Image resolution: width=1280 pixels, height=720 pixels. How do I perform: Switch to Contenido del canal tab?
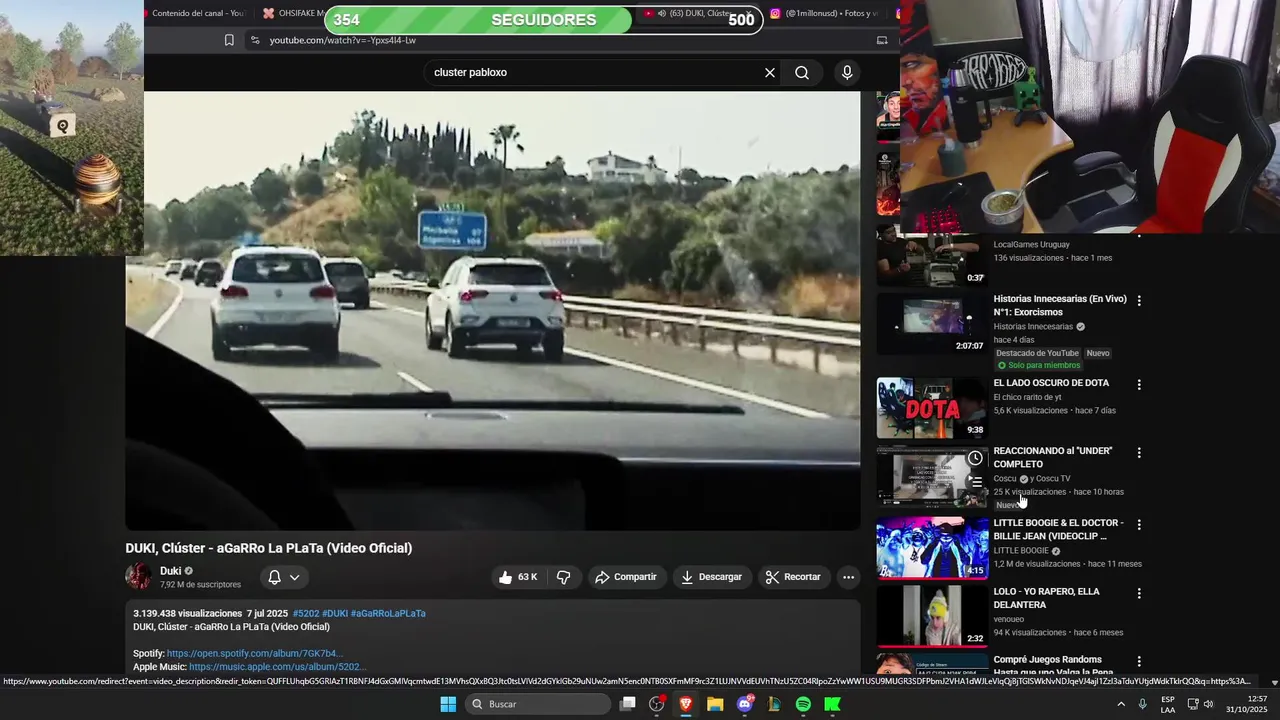point(197,13)
